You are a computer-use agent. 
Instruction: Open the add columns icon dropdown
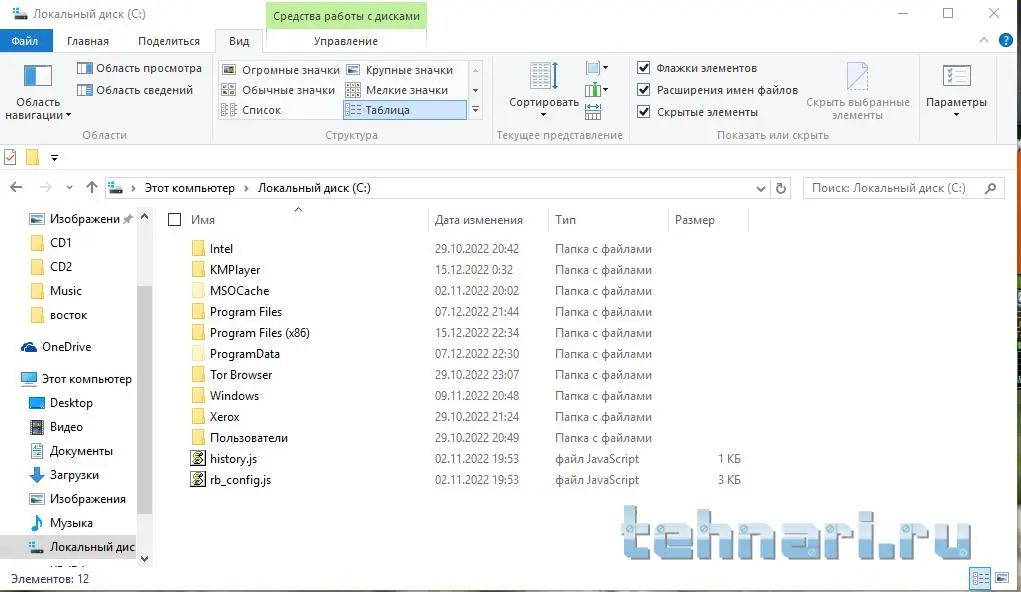click(x=596, y=90)
